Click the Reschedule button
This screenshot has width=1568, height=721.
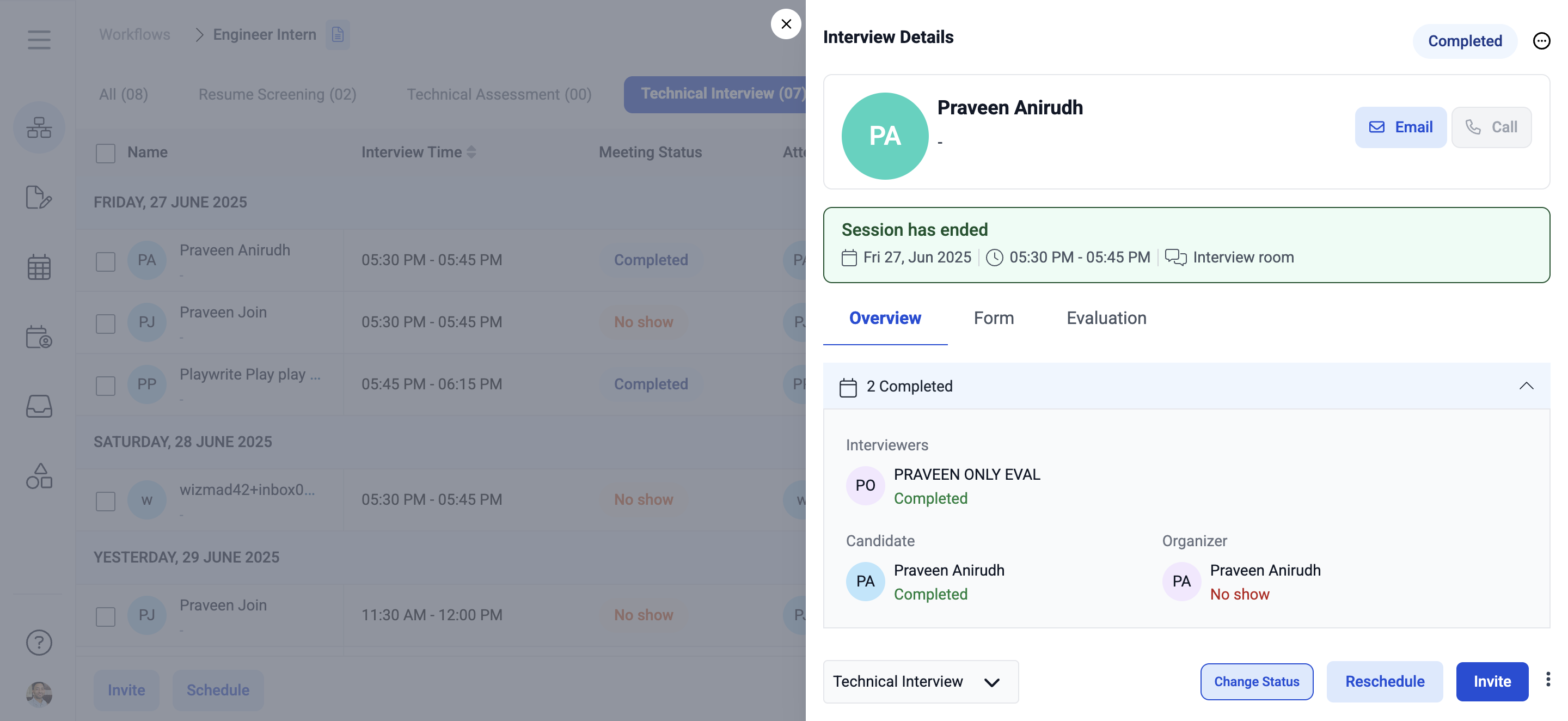point(1385,681)
